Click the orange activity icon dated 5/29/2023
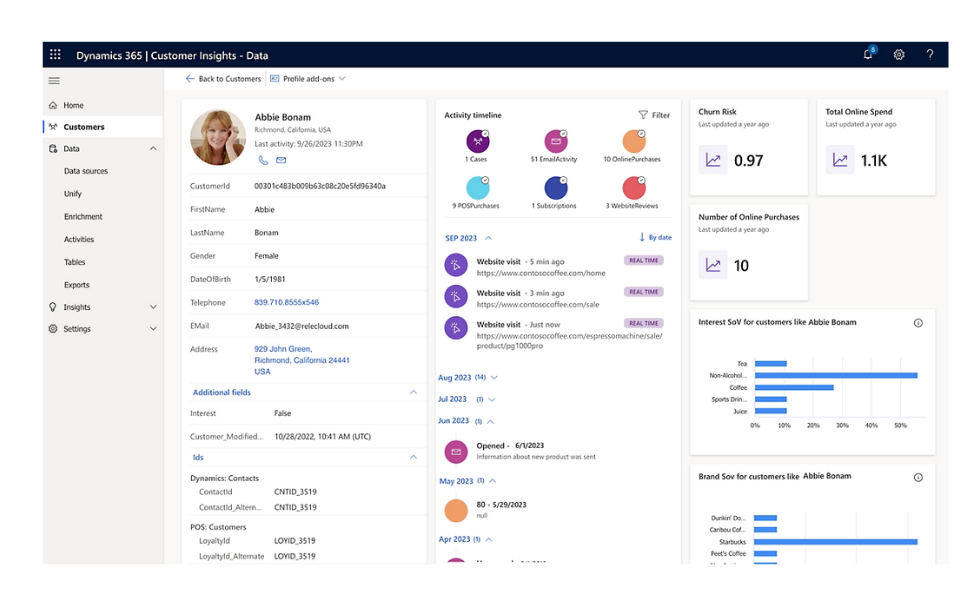The width and height of the screenshot is (960, 600). point(456,511)
